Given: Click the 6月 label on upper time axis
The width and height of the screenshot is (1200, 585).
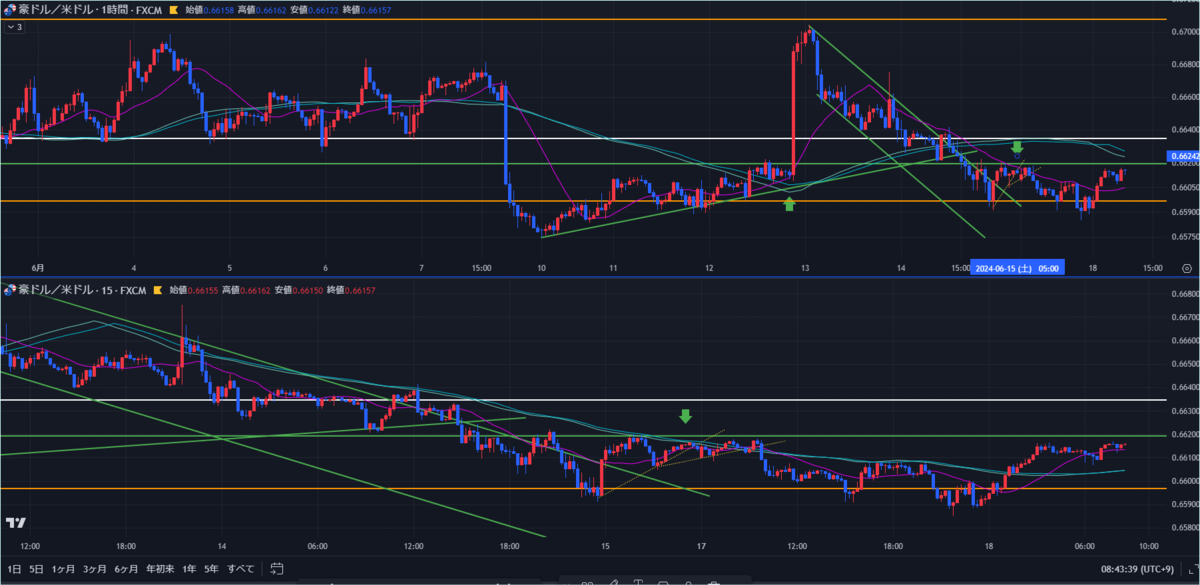Looking at the screenshot, I should (x=36, y=268).
